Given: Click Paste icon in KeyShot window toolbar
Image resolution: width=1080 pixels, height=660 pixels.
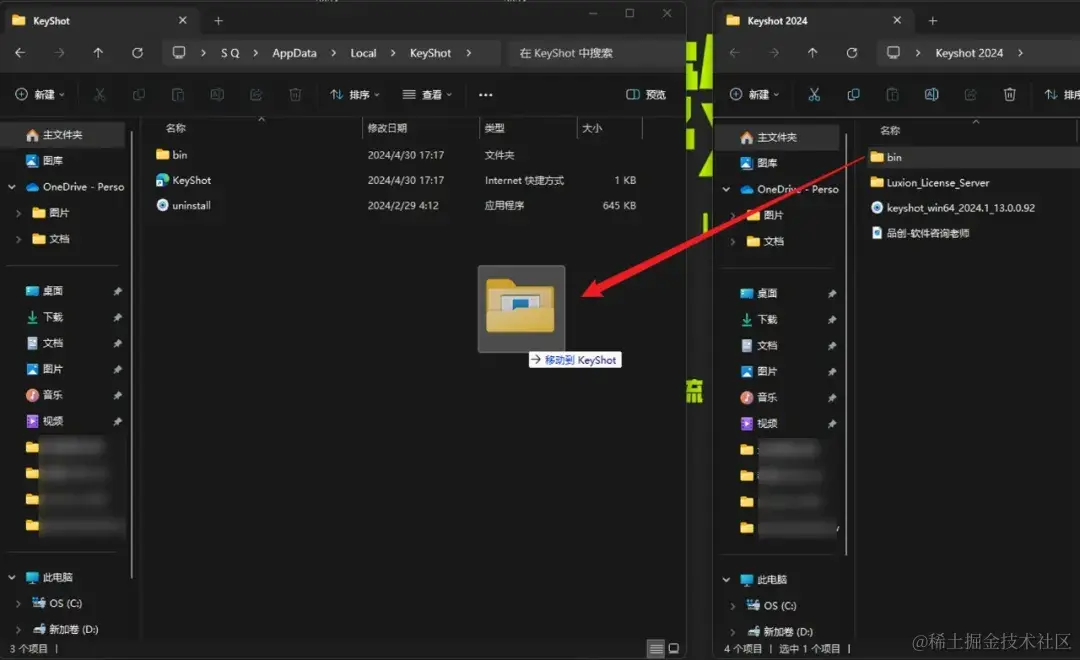Looking at the screenshot, I should point(178,94).
